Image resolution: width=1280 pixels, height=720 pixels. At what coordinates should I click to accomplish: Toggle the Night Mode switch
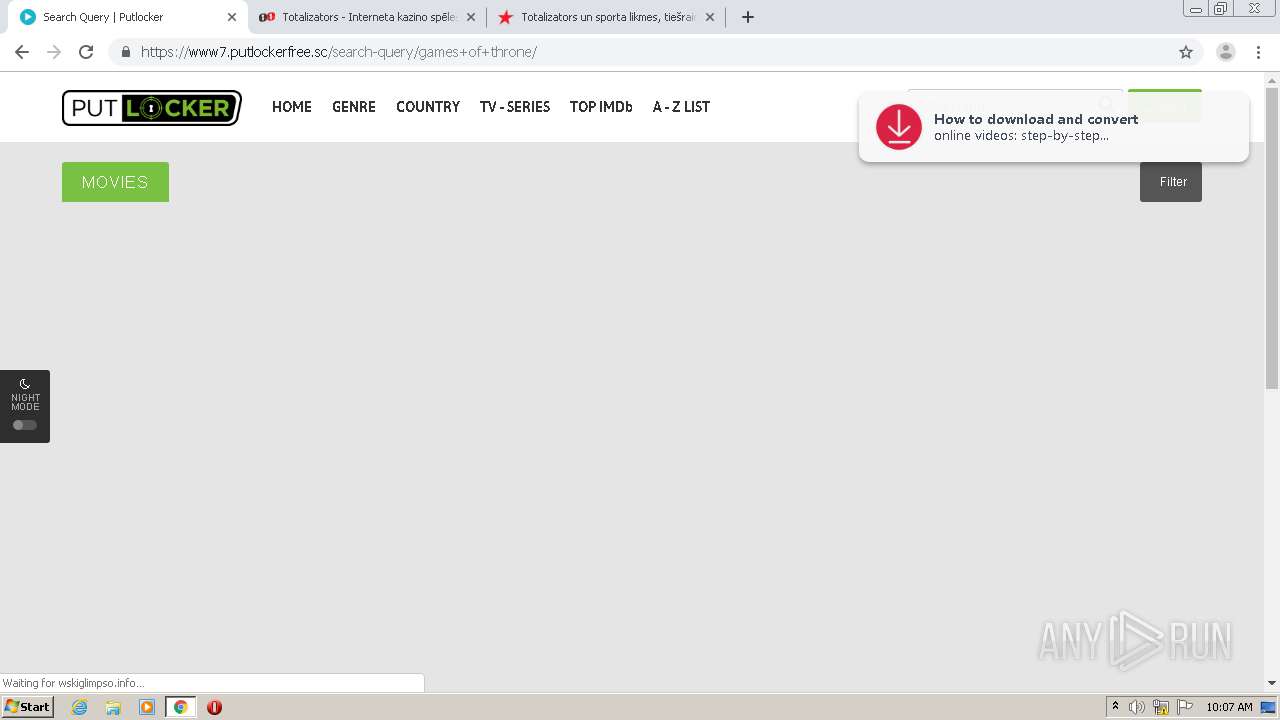click(x=25, y=425)
